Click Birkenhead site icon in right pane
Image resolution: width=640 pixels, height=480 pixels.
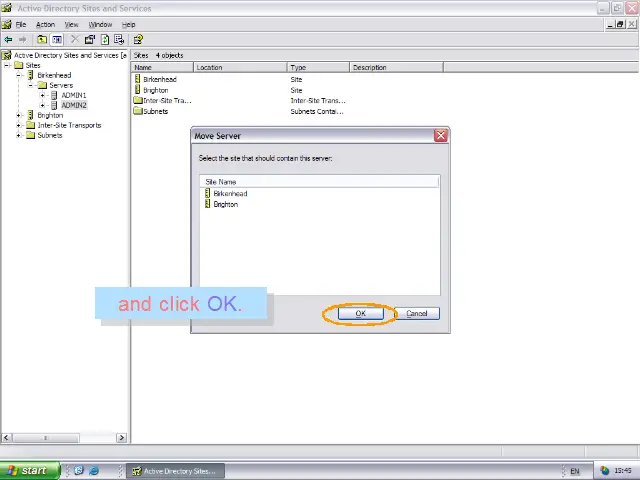click(138, 79)
